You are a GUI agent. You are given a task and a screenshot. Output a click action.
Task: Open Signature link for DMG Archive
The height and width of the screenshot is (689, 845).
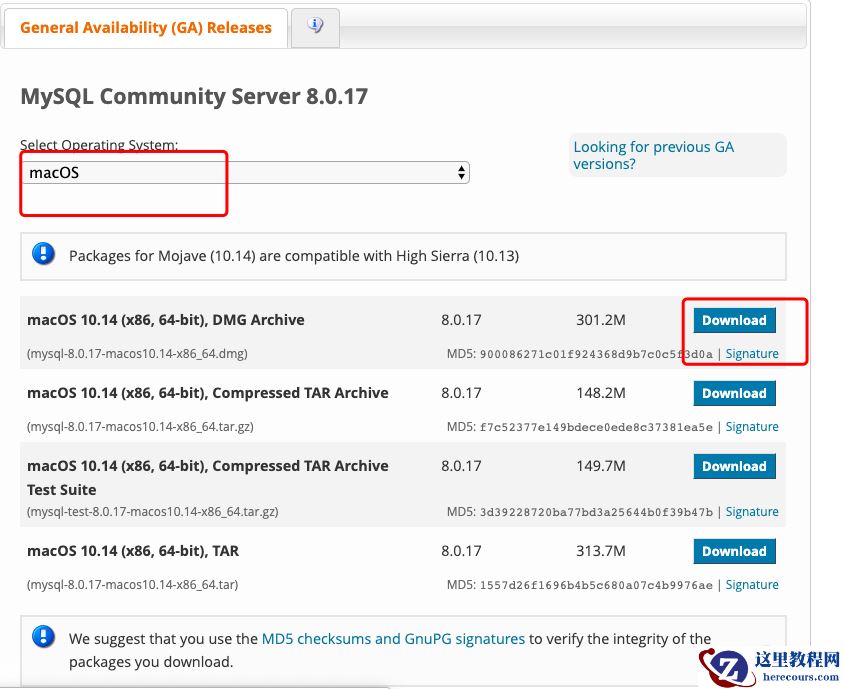pyautogui.click(x=752, y=354)
